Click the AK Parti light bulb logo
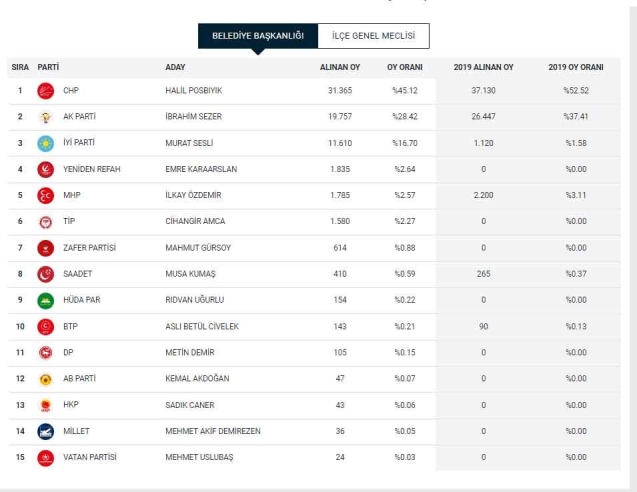 click(x=45, y=117)
